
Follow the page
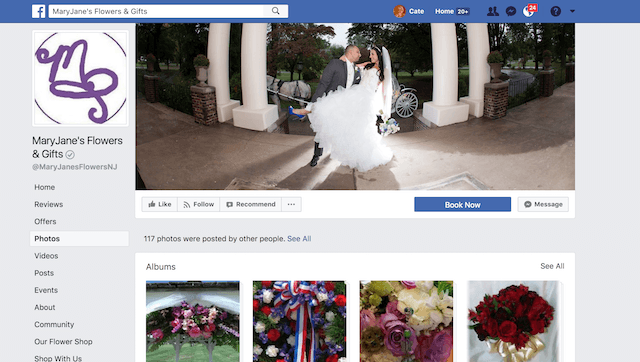pos(199,204)
